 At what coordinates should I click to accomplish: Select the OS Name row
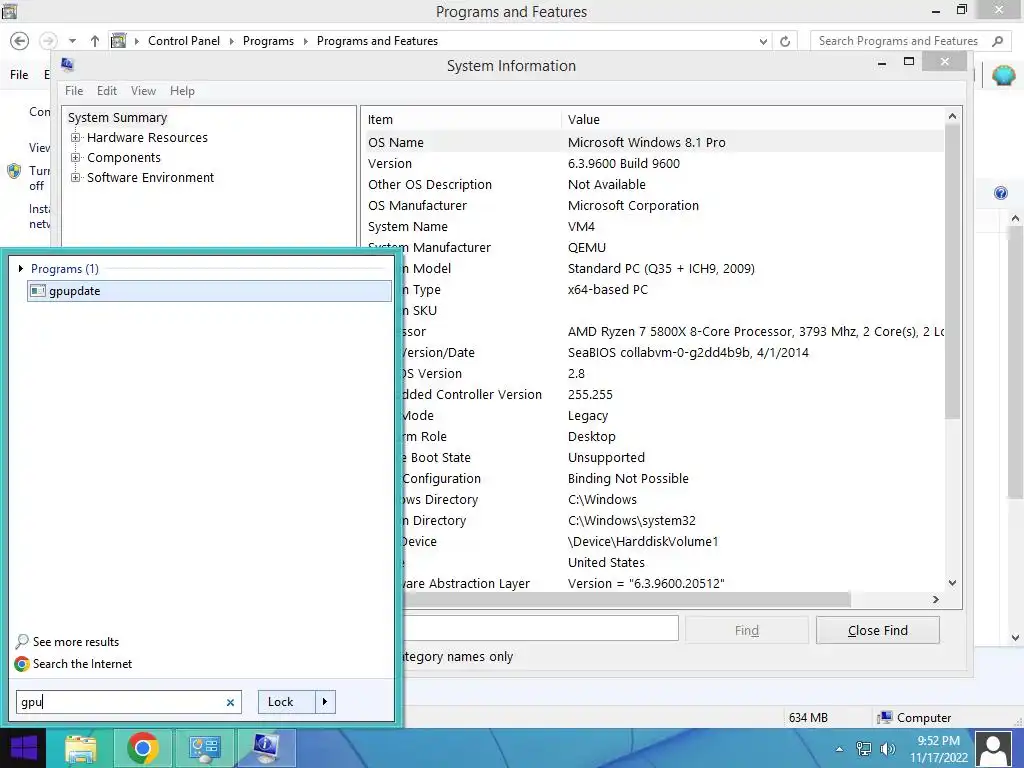(653, 142)
